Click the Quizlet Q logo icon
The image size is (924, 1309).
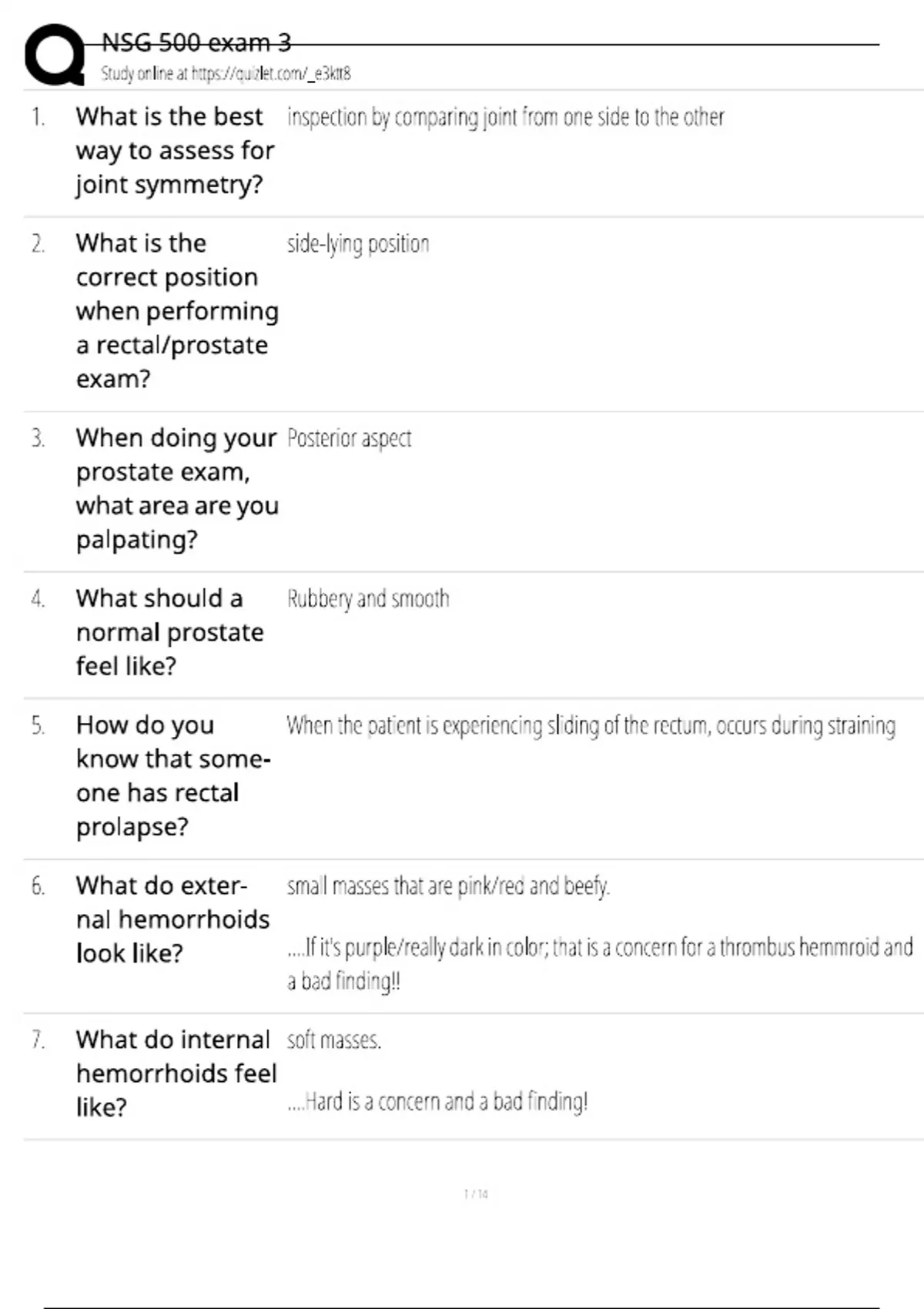pyautogui.click(x=55, y=54)
